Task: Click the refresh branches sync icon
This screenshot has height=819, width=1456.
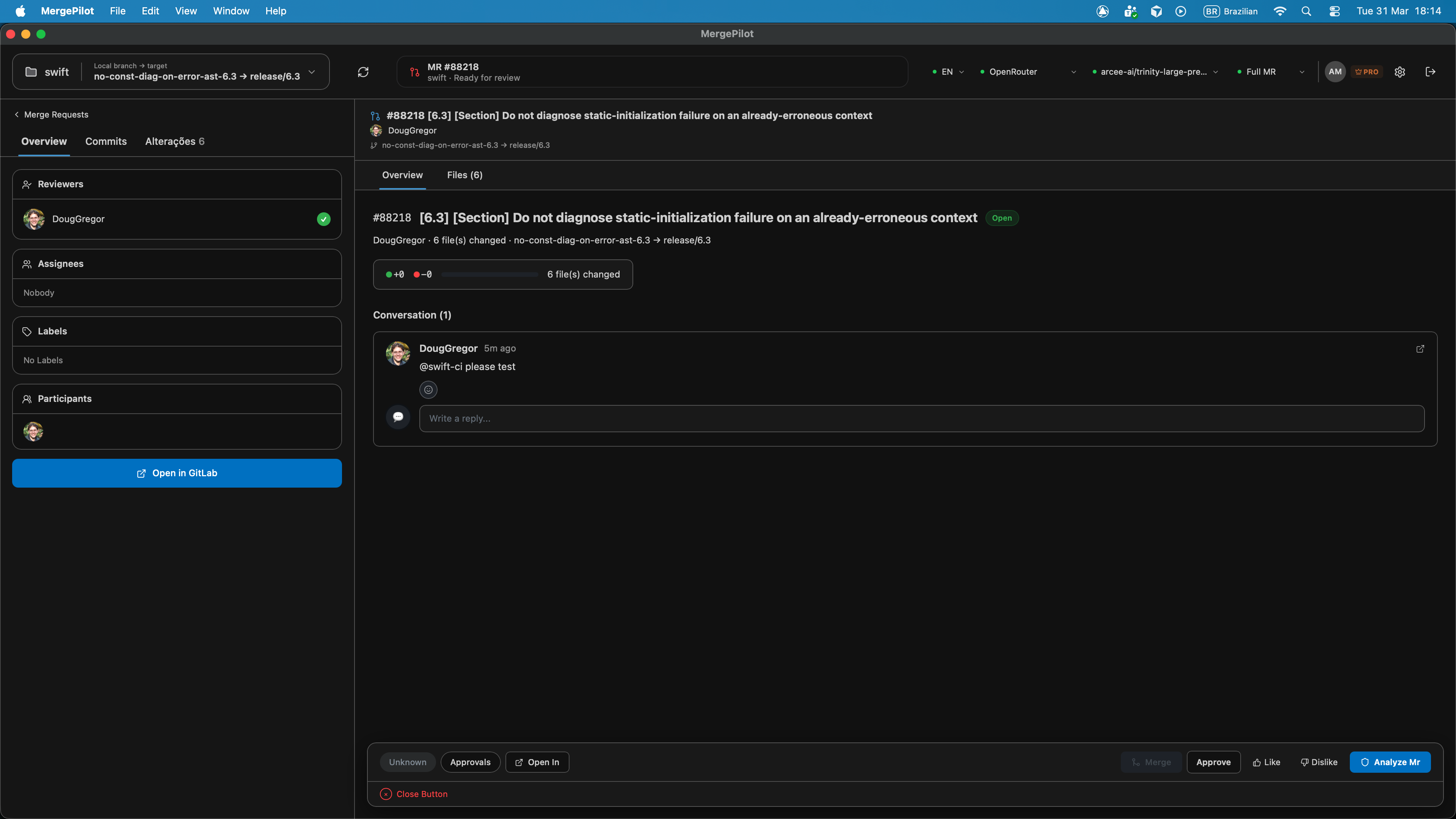Action: click(x=364, y=72)
